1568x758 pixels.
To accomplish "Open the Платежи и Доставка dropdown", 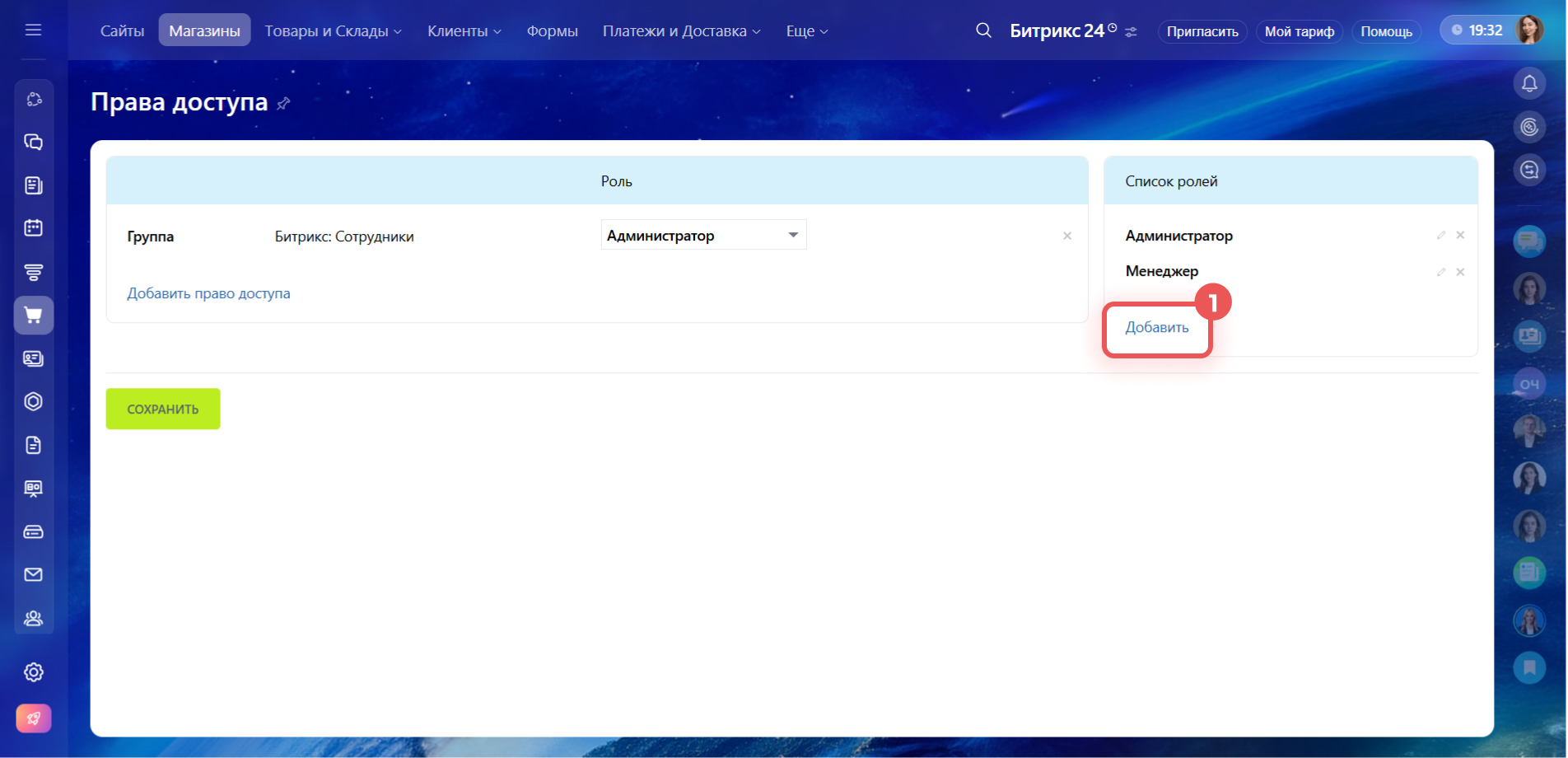I will tap(681, 31).
